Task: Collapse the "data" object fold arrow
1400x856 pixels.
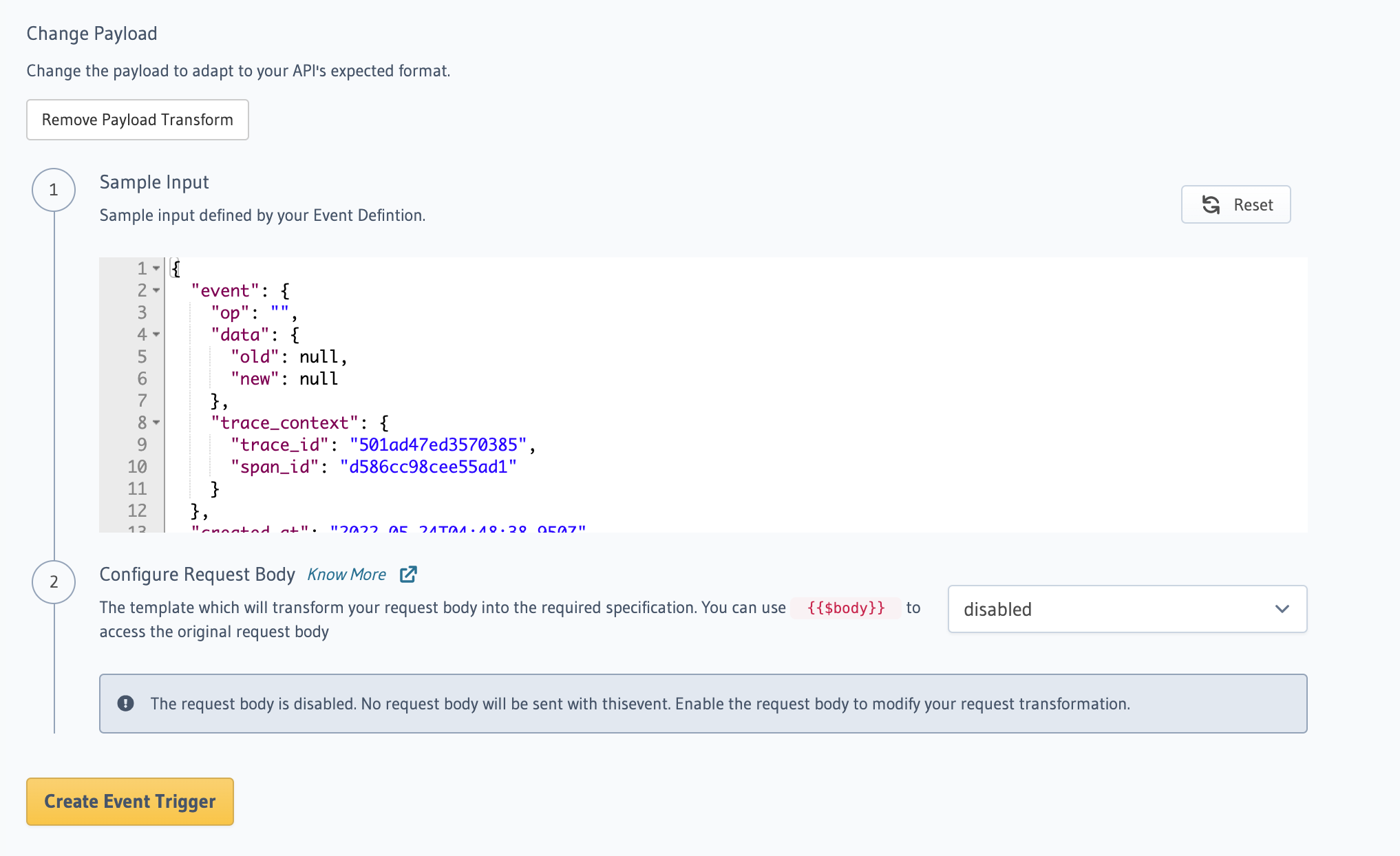Action: (156, 334)
